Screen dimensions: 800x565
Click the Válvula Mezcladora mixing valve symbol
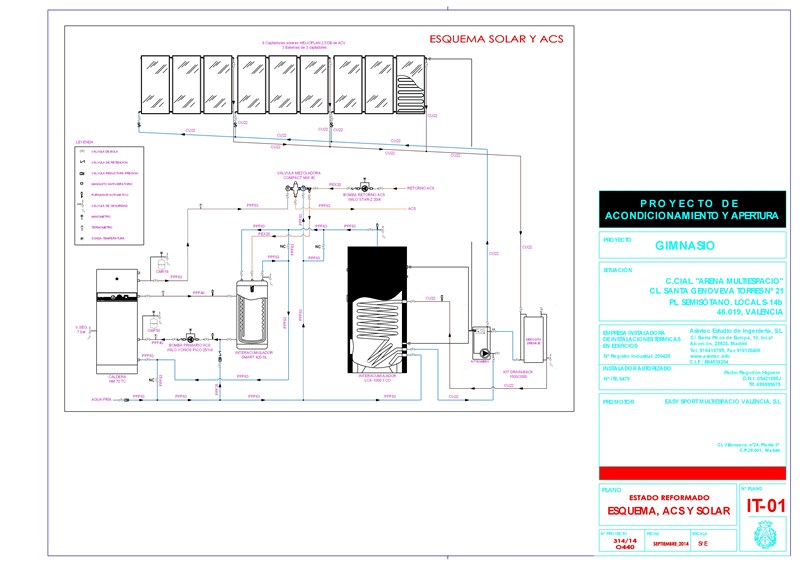pos(298,190)
